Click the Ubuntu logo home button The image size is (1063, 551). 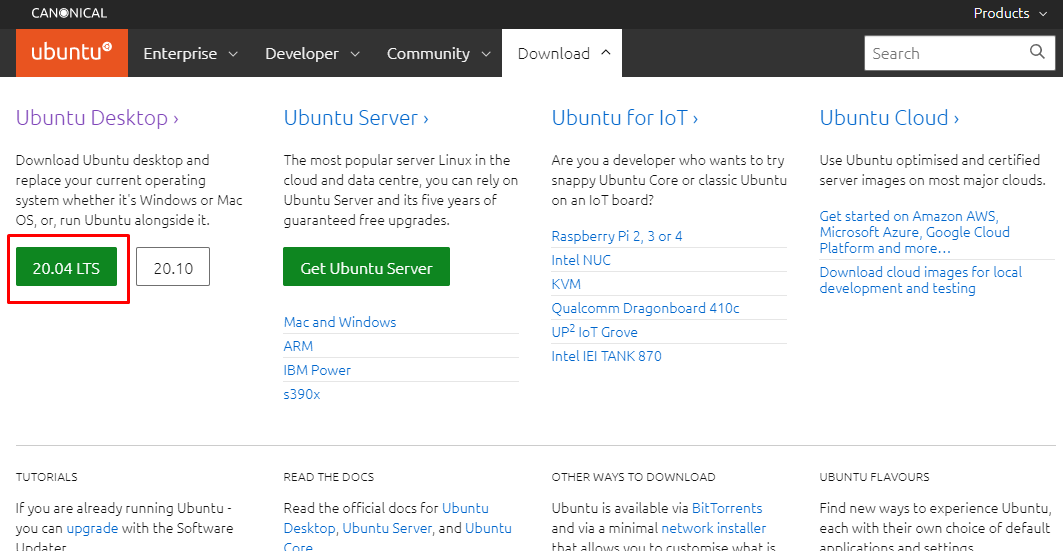[72, 53]
